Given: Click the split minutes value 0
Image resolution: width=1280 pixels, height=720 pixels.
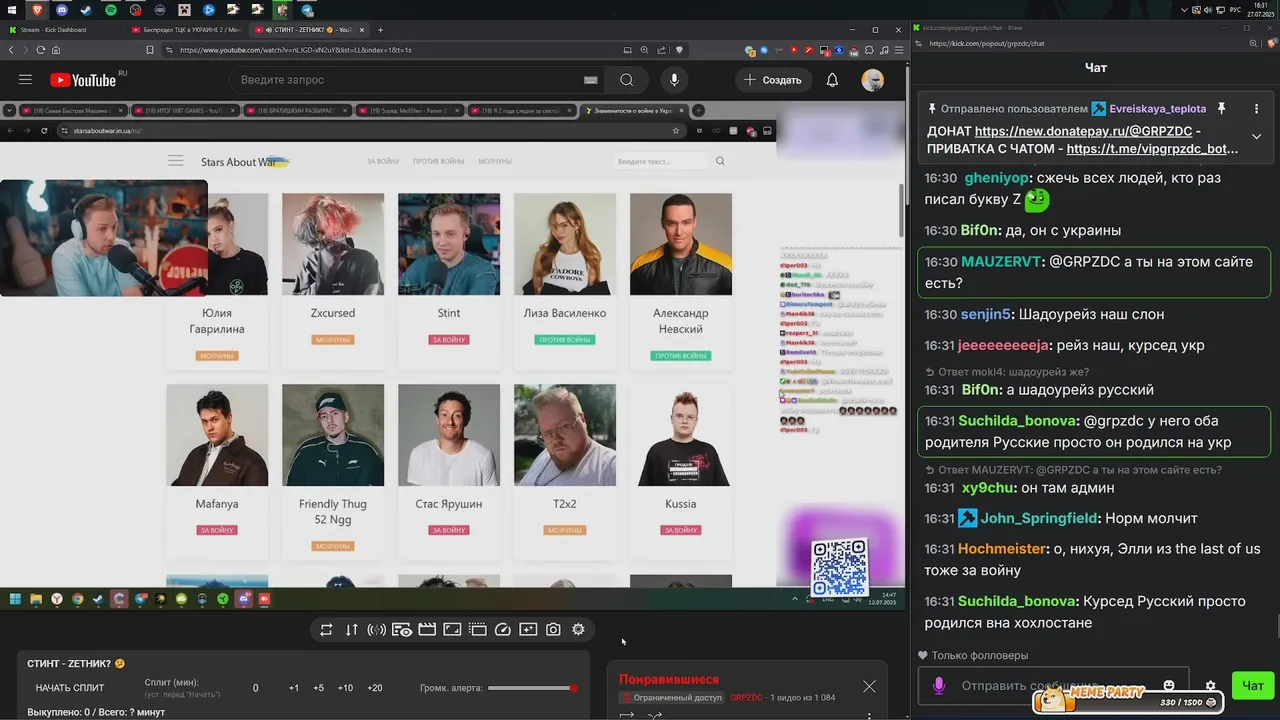Looking at the screenshot, I should (255, 688).
